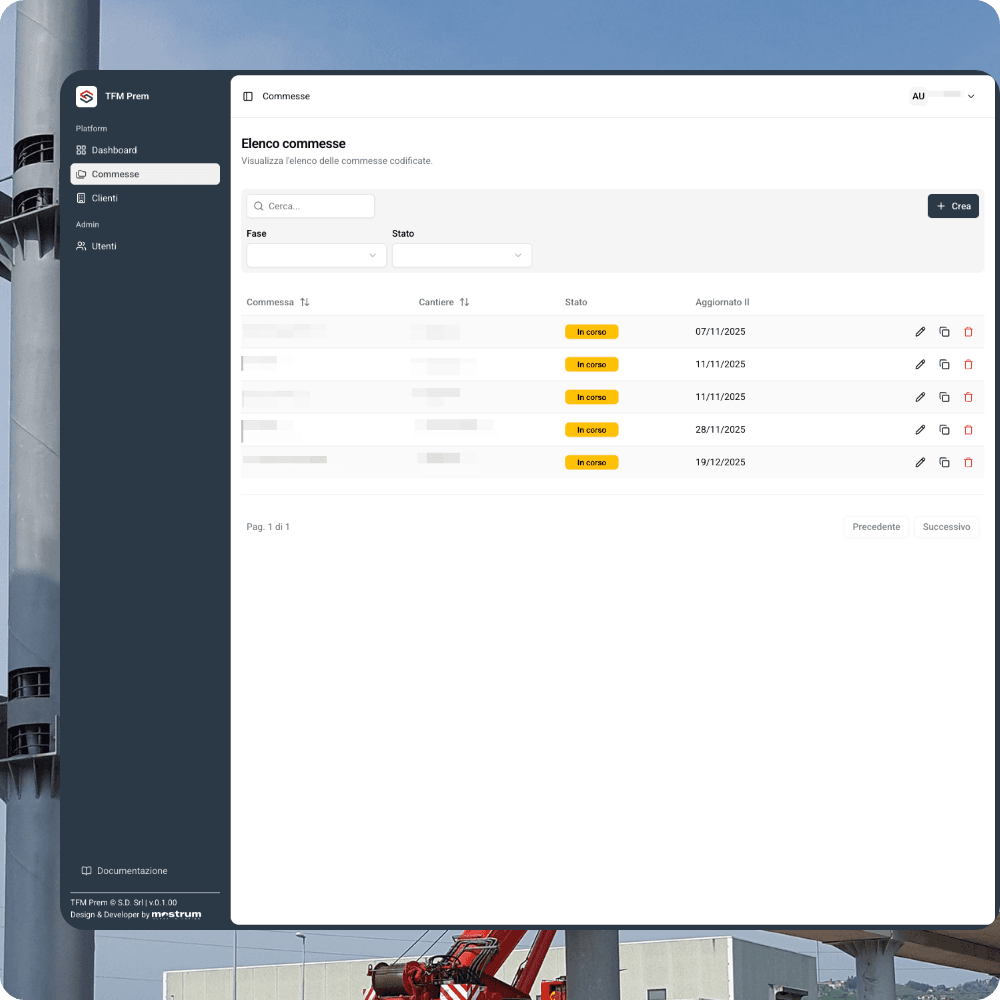
Task: Select the edit pencil icon on first row
Action: point(920,331)
